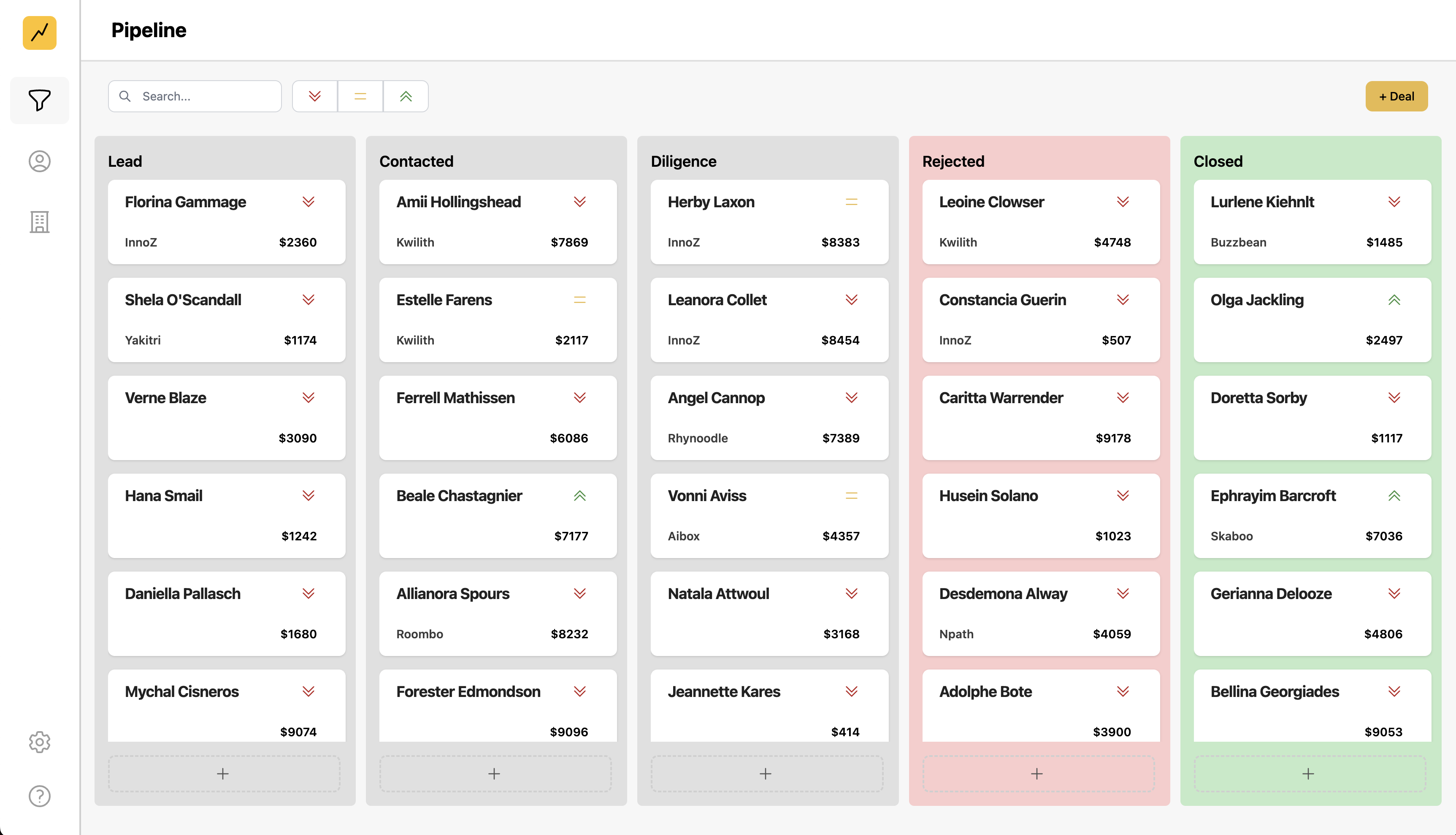Add a new card to Rejected column
The image size is (1456, 835).
tap(1038, 774)
